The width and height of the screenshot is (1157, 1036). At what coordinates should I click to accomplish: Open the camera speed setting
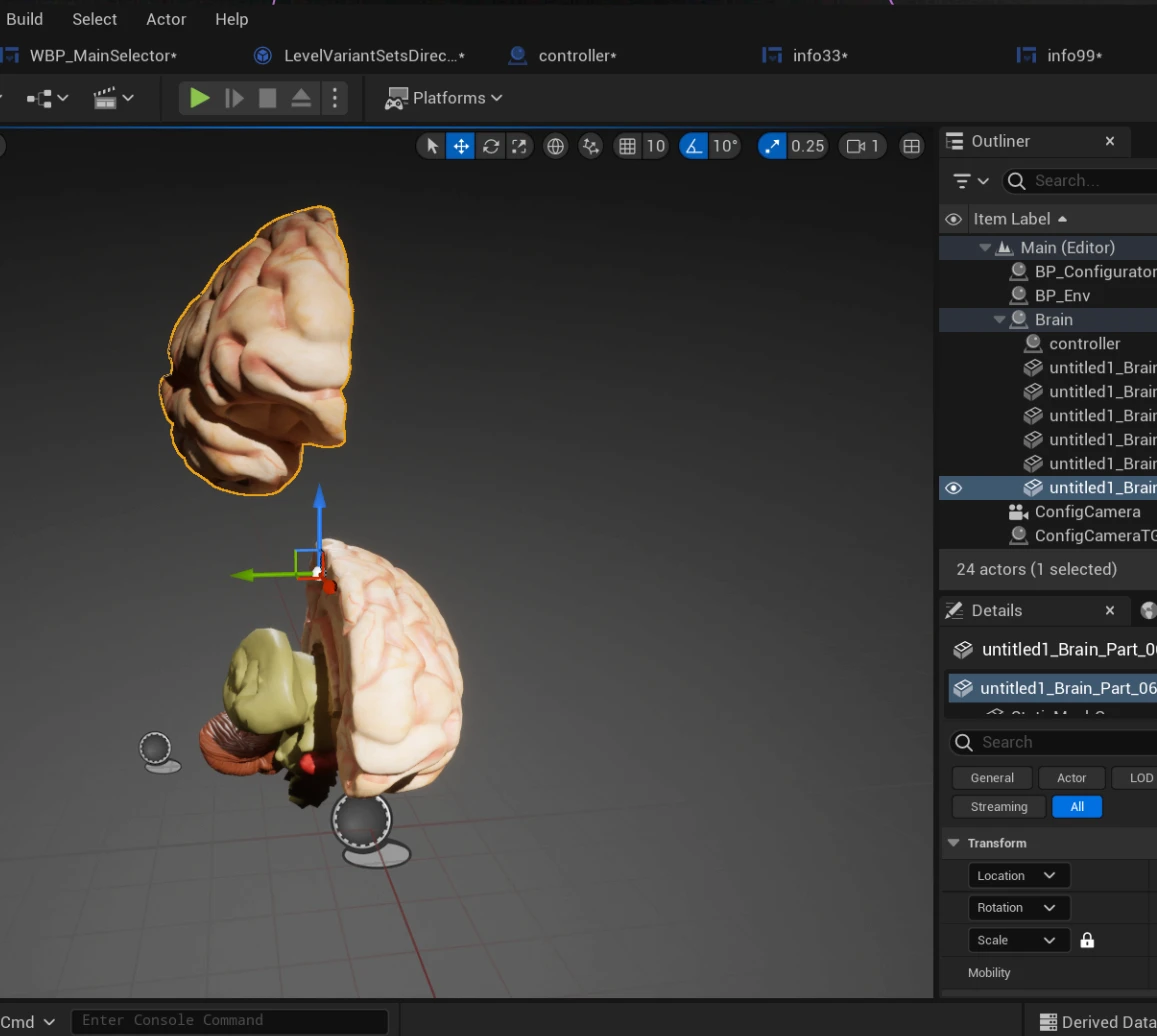(x=862, y=146)
